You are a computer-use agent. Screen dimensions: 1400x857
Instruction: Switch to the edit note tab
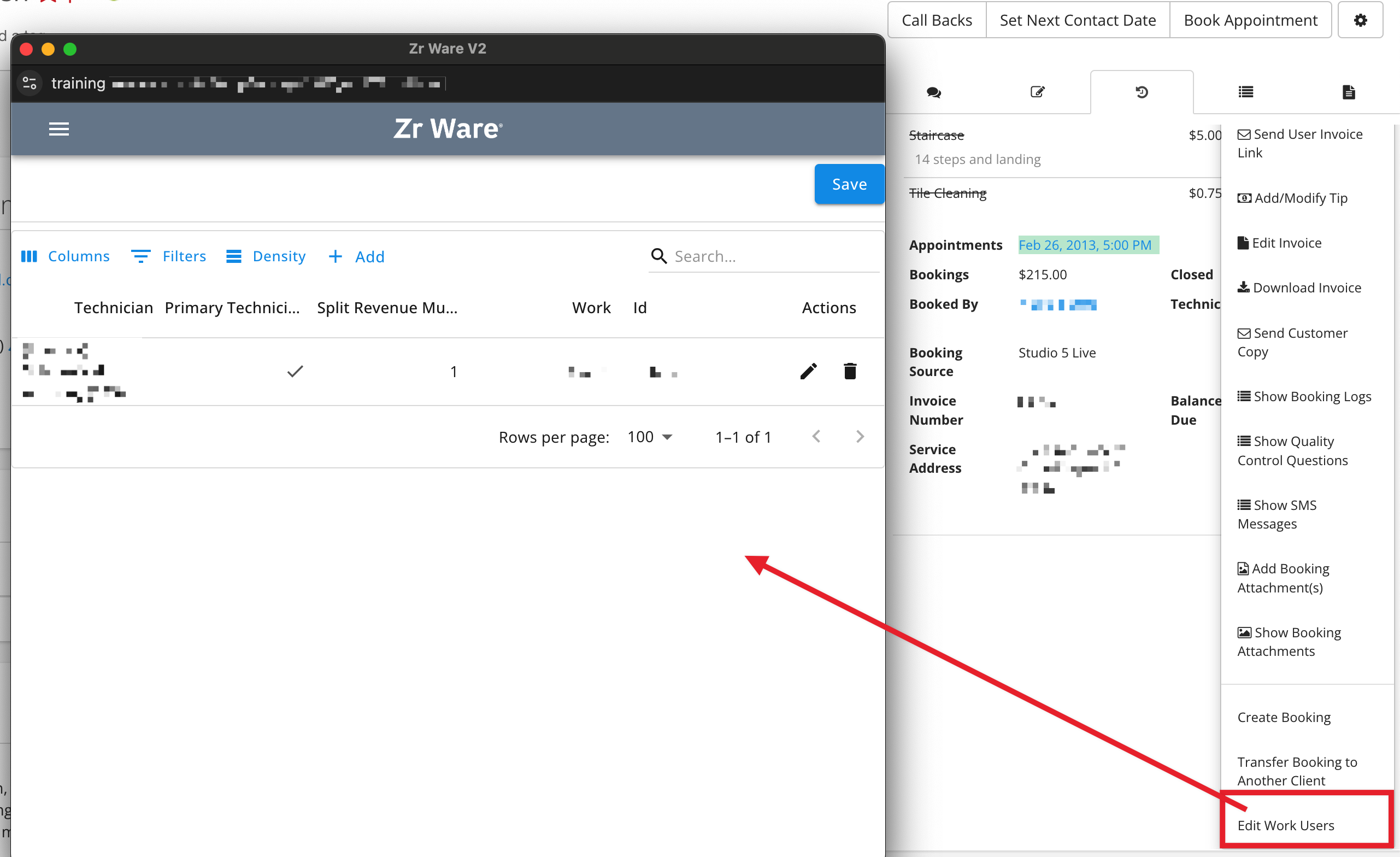click(1038, 92)
